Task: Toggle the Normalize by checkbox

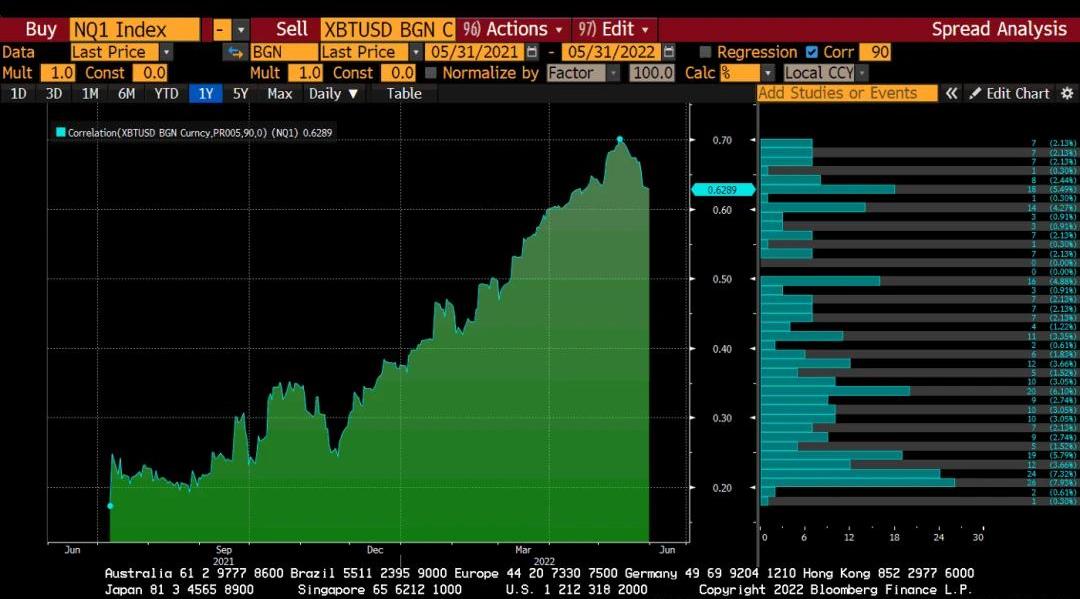Action: coord(431,73)
